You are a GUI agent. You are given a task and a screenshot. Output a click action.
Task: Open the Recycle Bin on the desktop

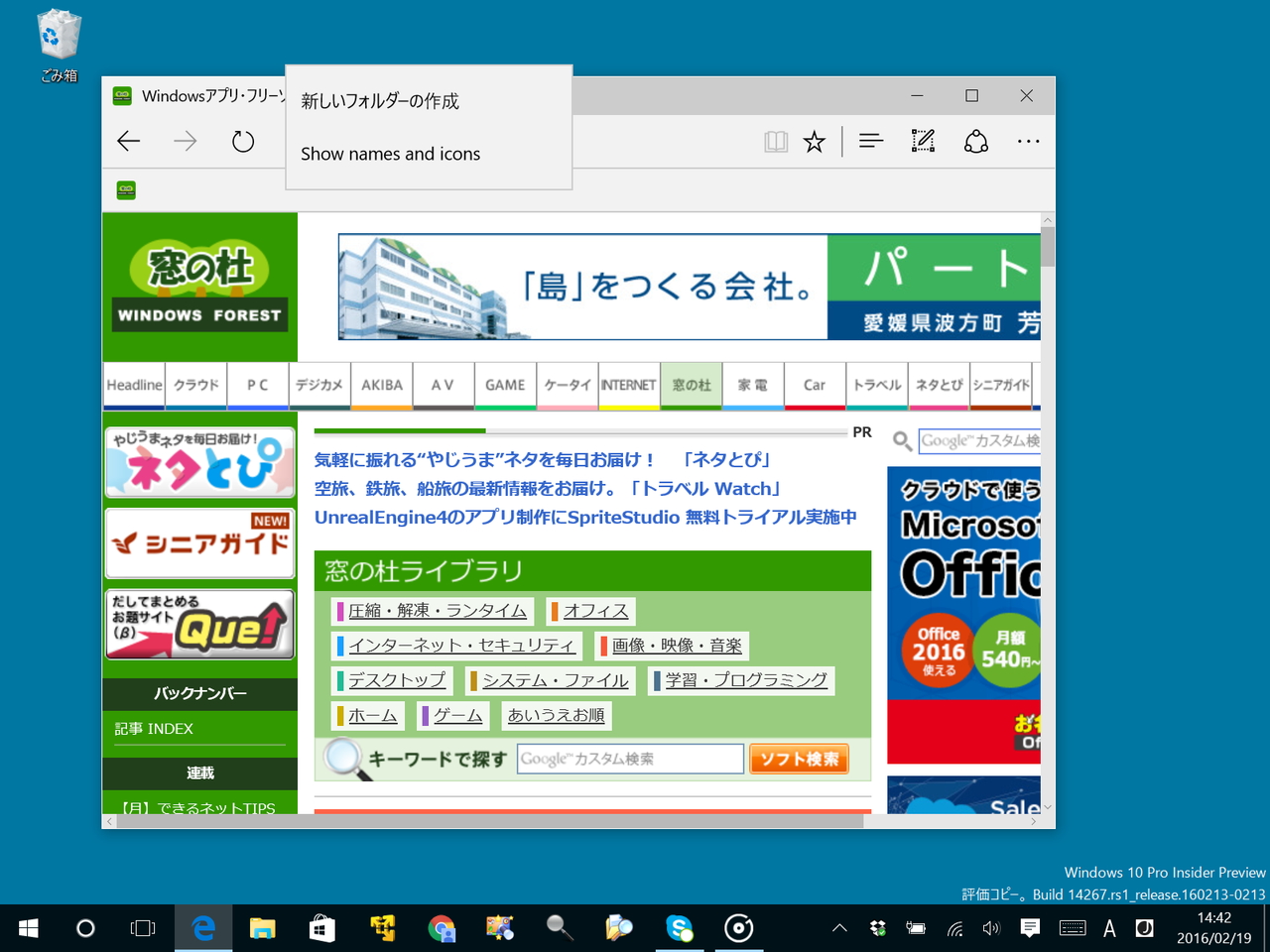click(57, 35)
